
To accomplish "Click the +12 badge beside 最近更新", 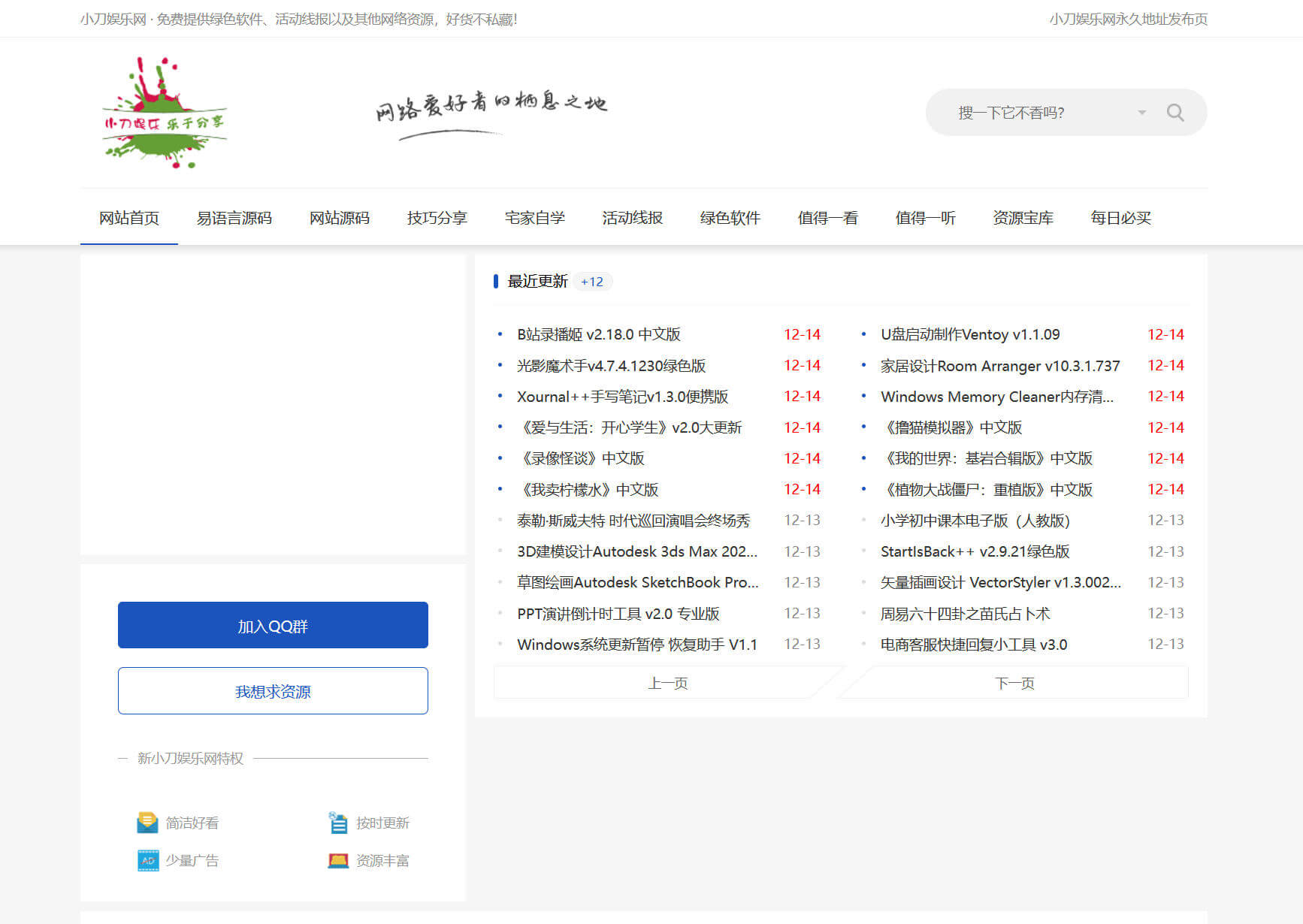I will [593, 281].
